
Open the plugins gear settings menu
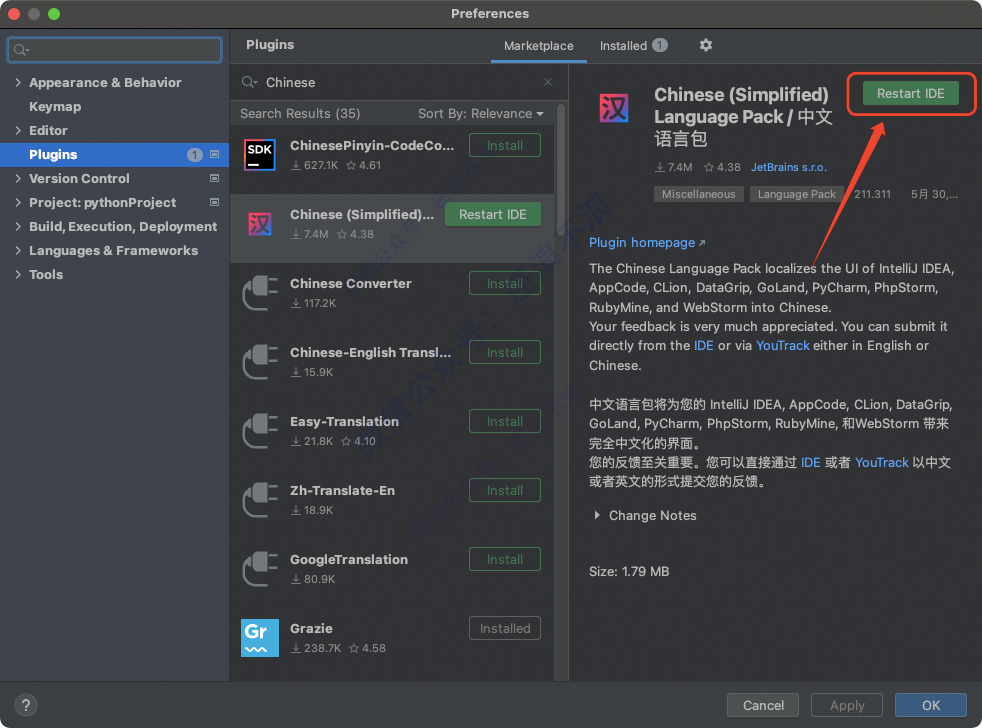point(705,45)
